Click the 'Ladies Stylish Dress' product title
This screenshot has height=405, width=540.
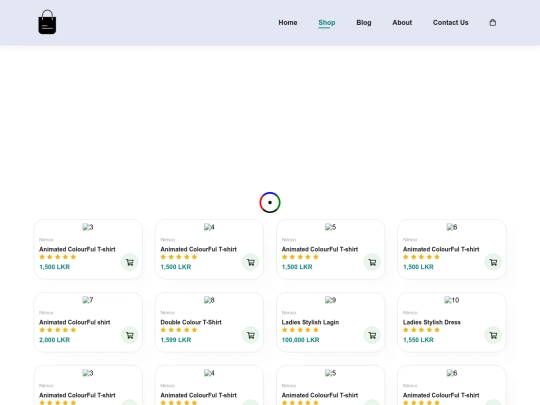coord(432,322)
